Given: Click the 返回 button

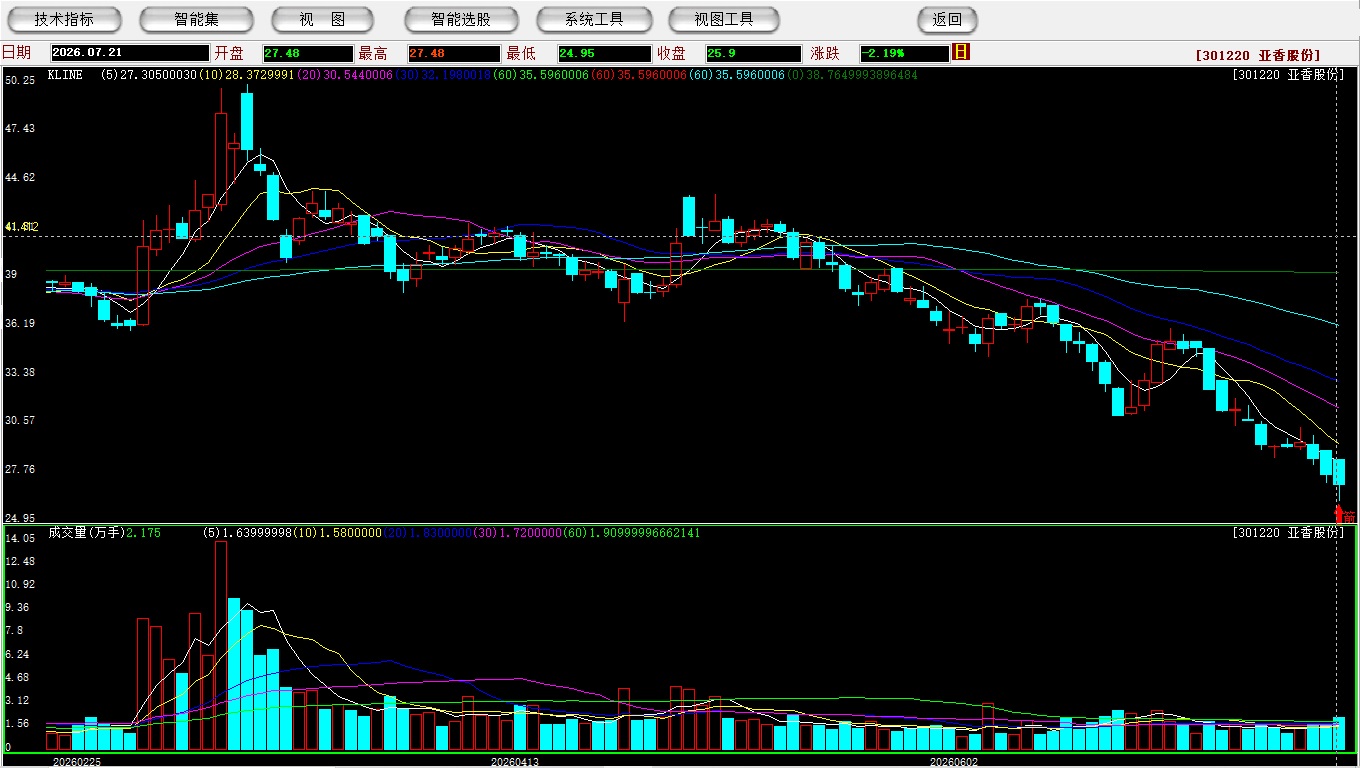Looking at the screenshot, I should pos(947,20).
